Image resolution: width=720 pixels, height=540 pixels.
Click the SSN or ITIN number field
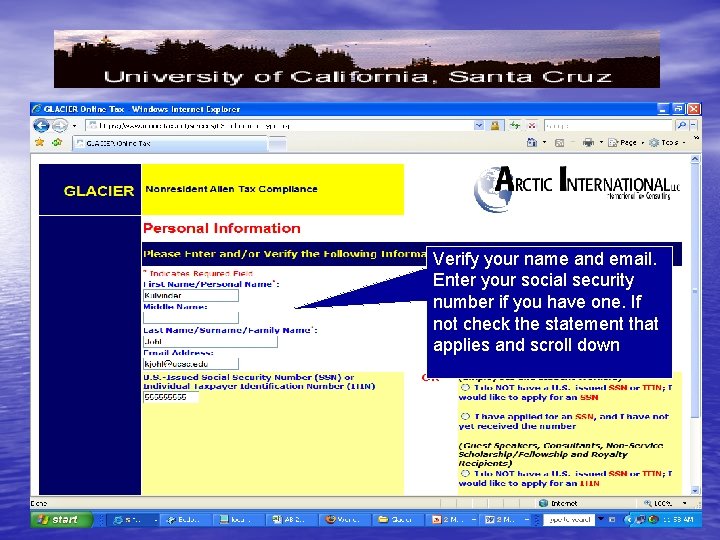[x=171, y=397]
